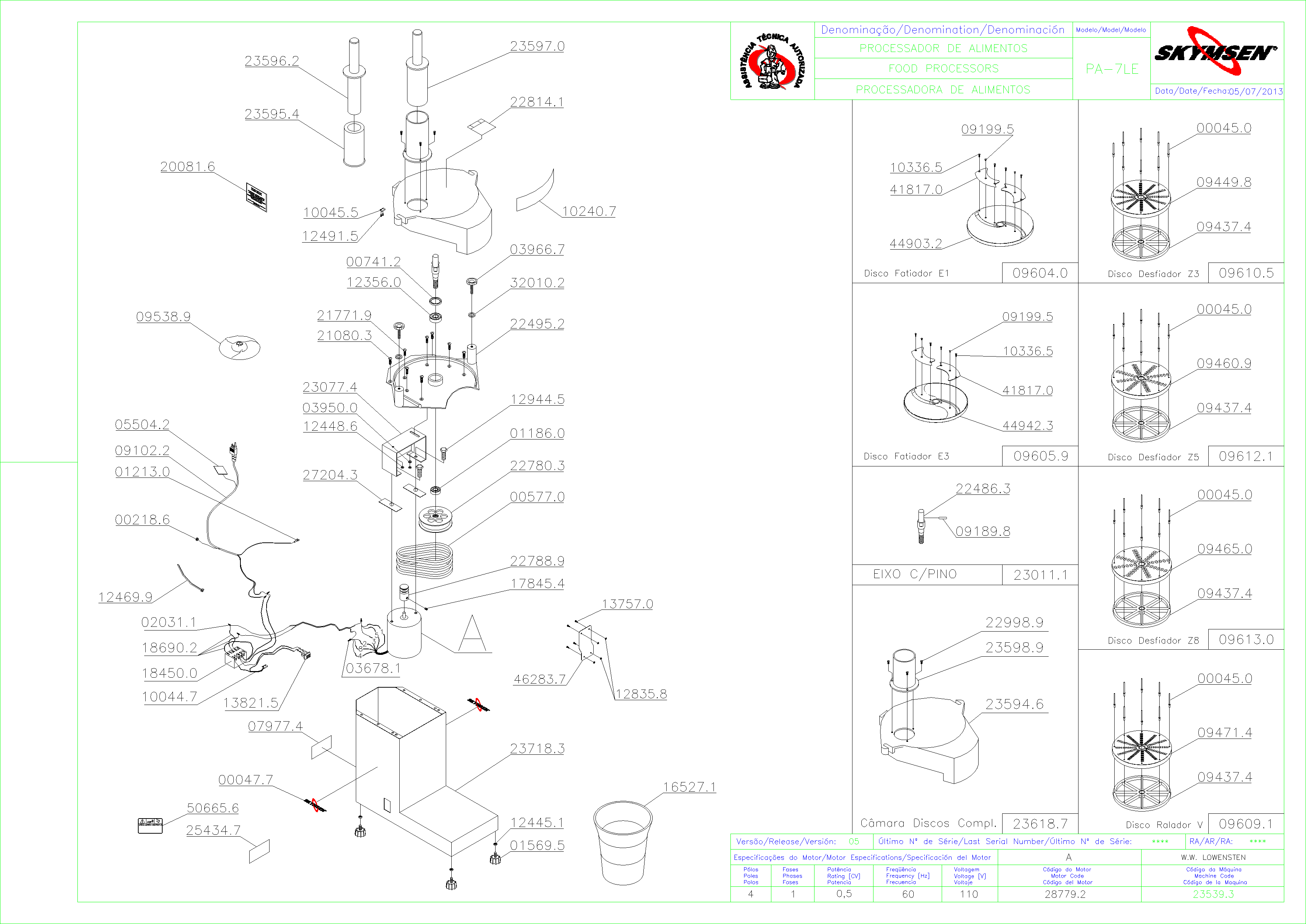Select part number 13757.0
The height and width of the screenshot is (924, 1306).
[x=628, y=604]
